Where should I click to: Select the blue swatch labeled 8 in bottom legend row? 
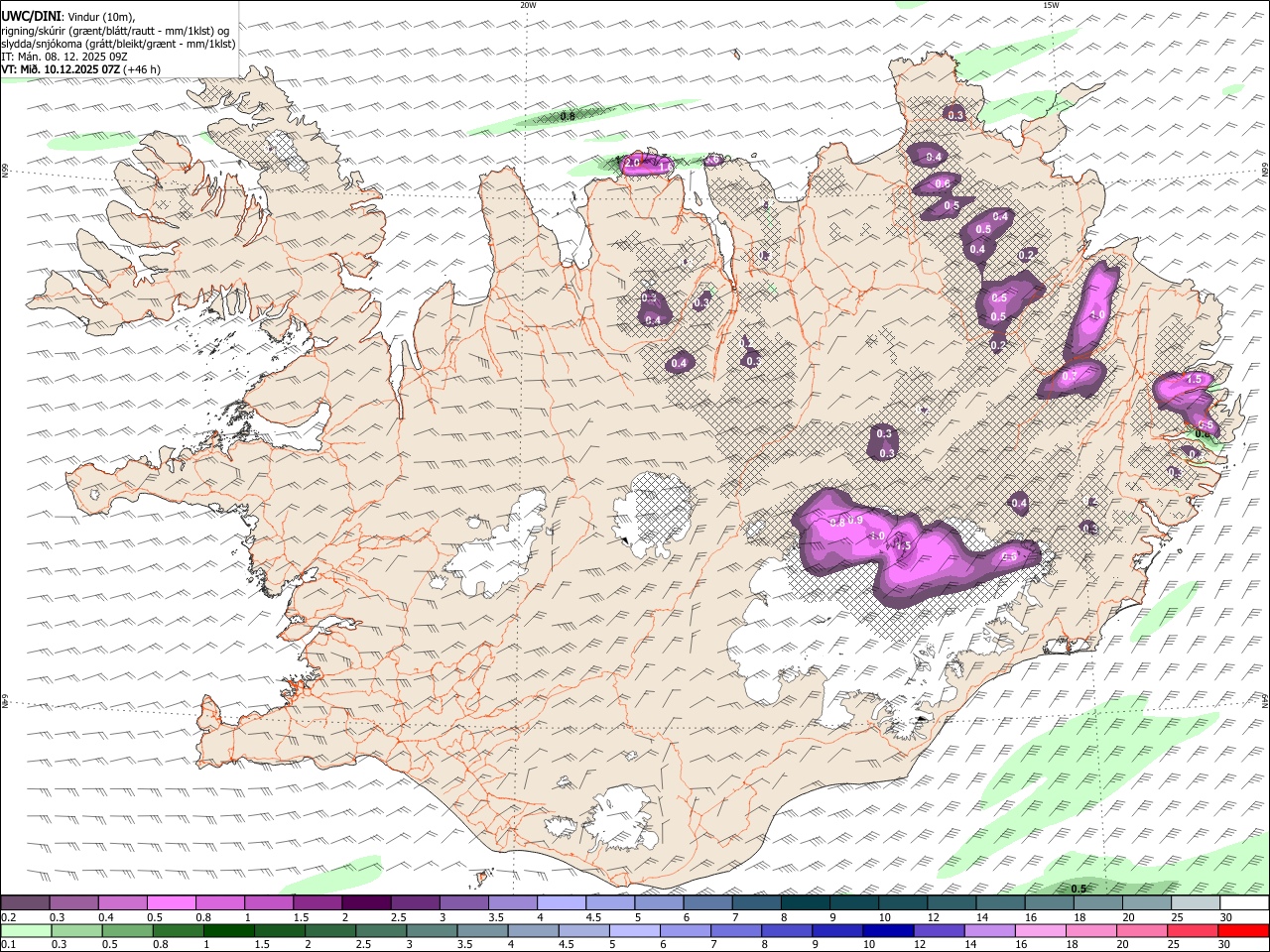coord(786,931)
